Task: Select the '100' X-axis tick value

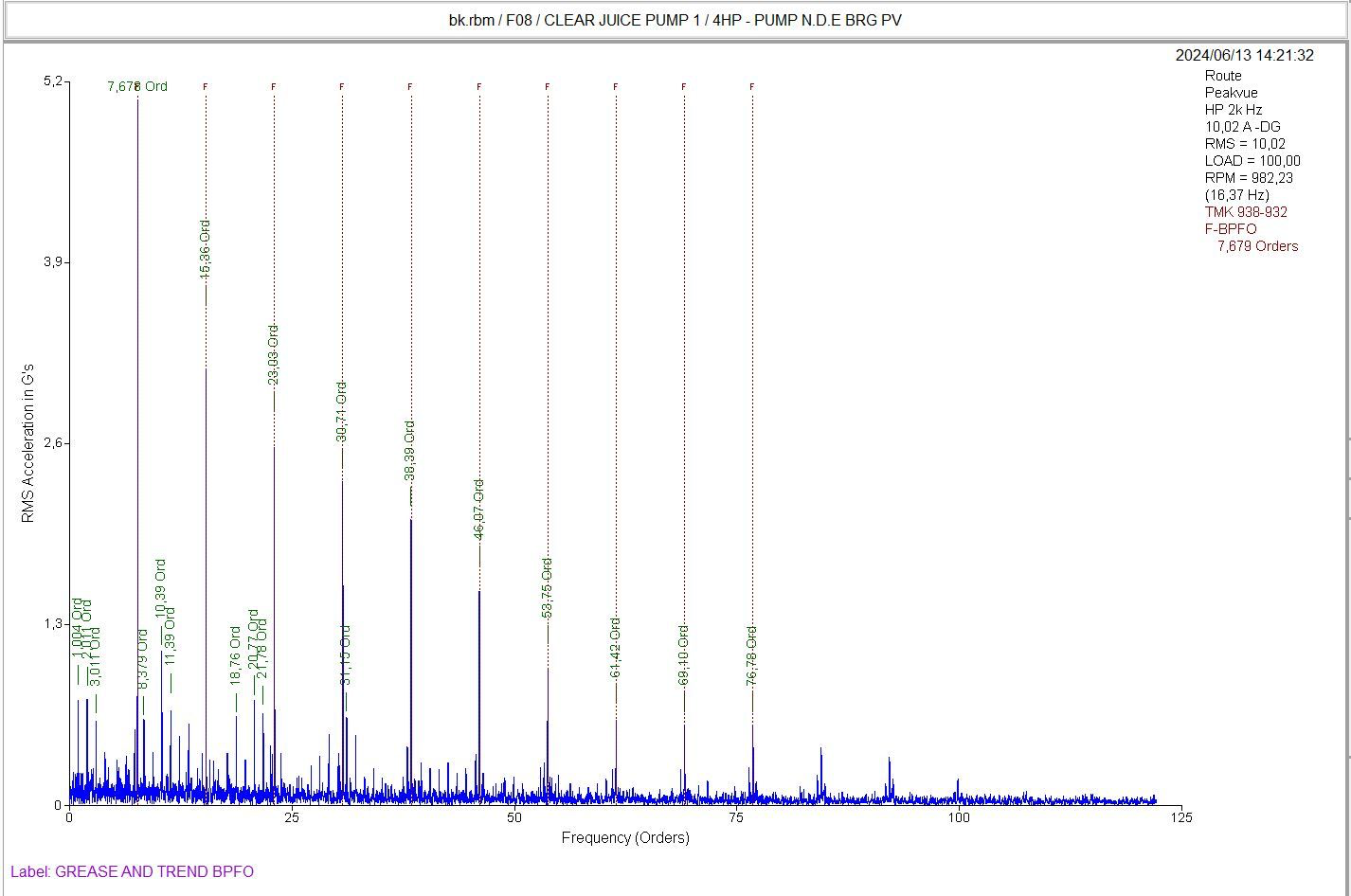Action: coord(959,817)
